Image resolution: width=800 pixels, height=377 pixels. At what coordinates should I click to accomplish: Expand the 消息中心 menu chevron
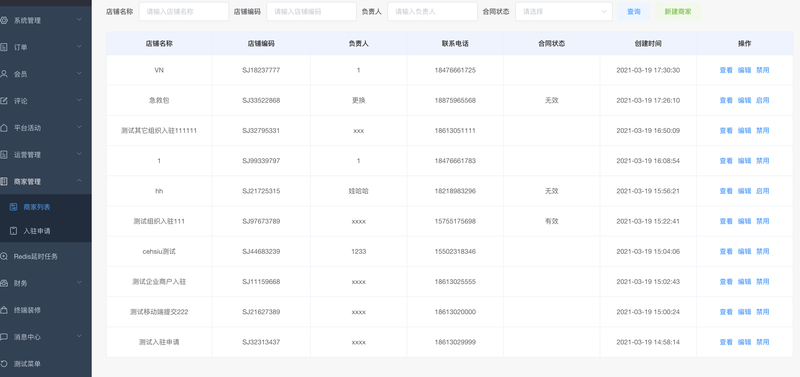(x=79, y=336)
